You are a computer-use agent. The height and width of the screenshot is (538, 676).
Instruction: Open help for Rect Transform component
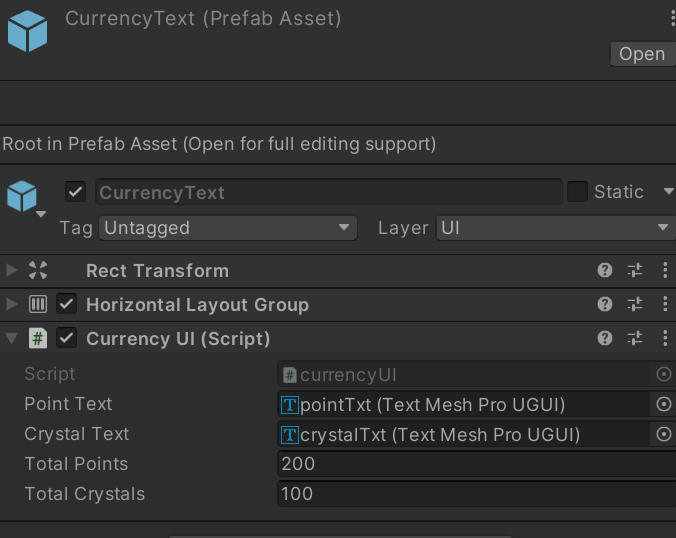tap(604, 270)
